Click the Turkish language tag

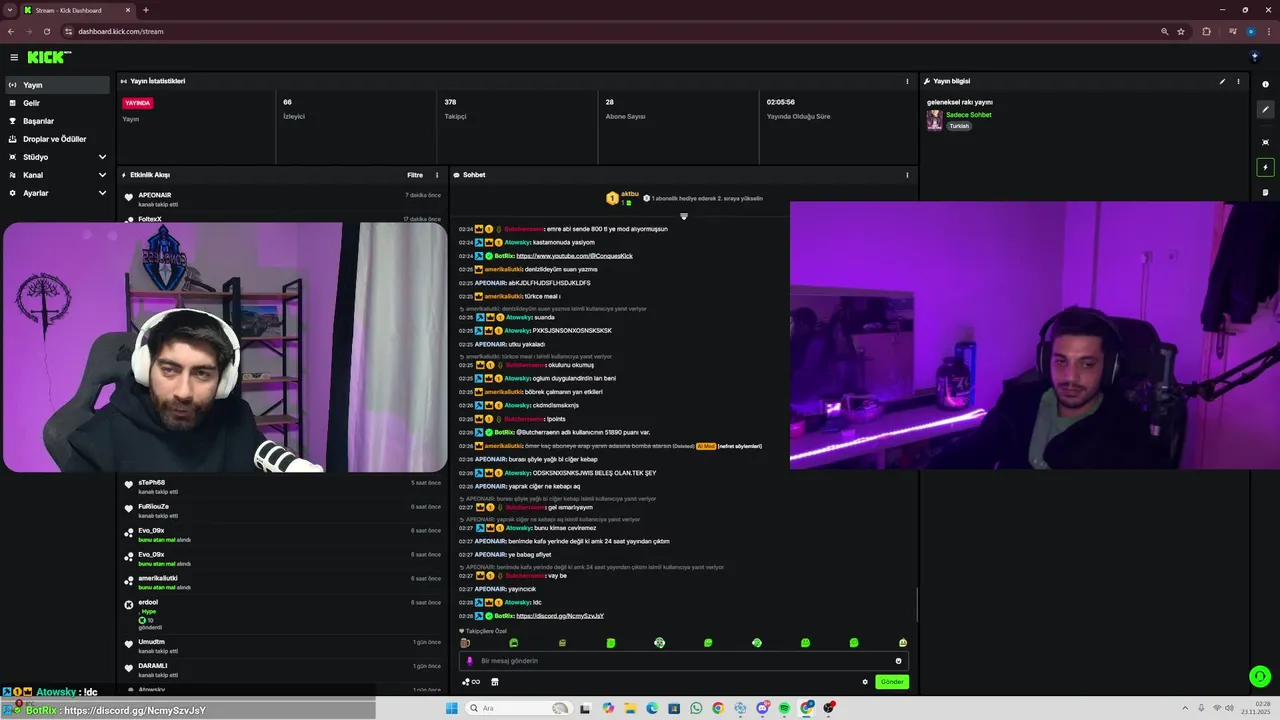(959, 126)
